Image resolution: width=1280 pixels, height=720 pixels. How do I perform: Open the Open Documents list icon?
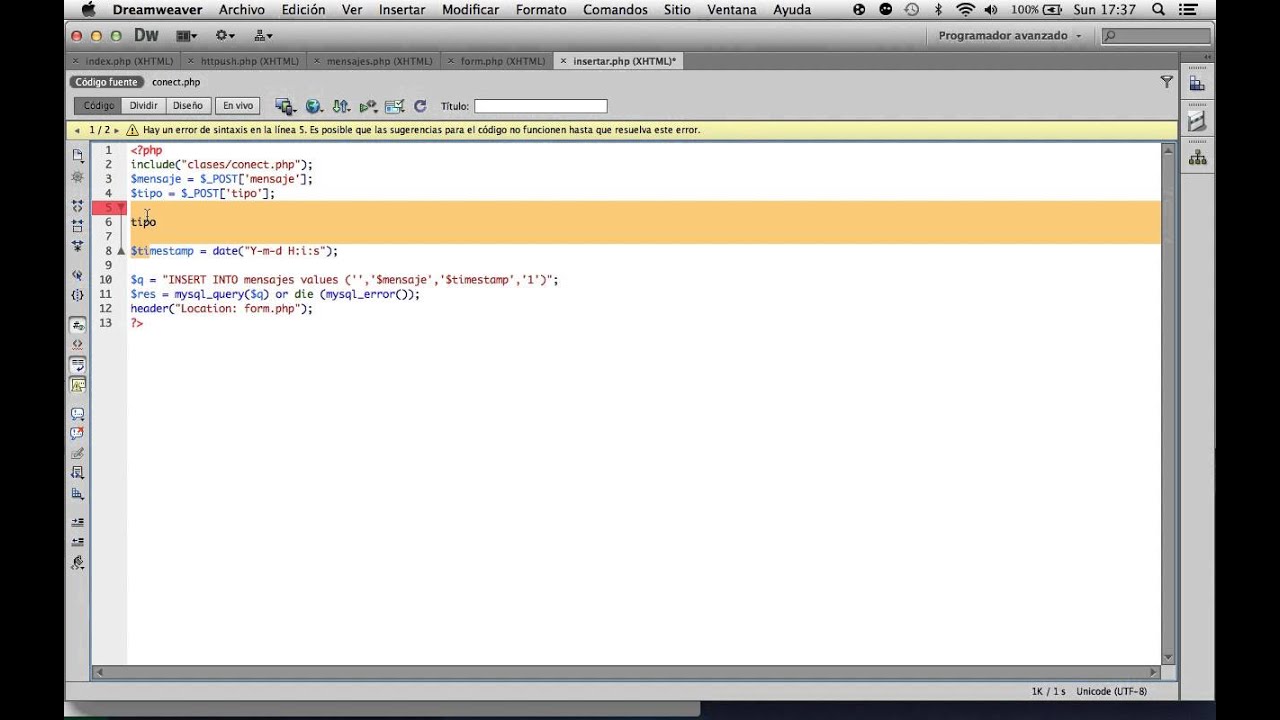tap(77, 155)
